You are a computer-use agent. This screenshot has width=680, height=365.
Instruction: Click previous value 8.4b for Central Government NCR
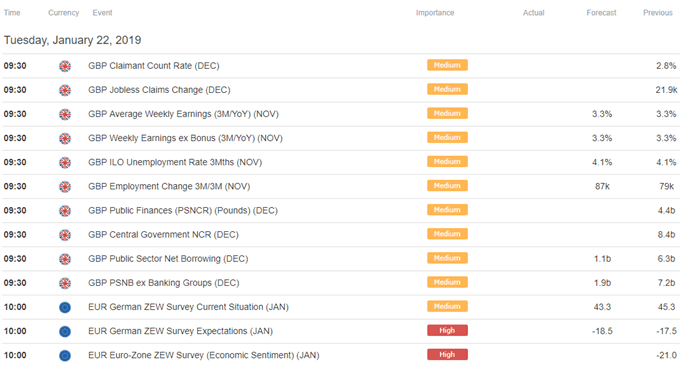[667, 235]
